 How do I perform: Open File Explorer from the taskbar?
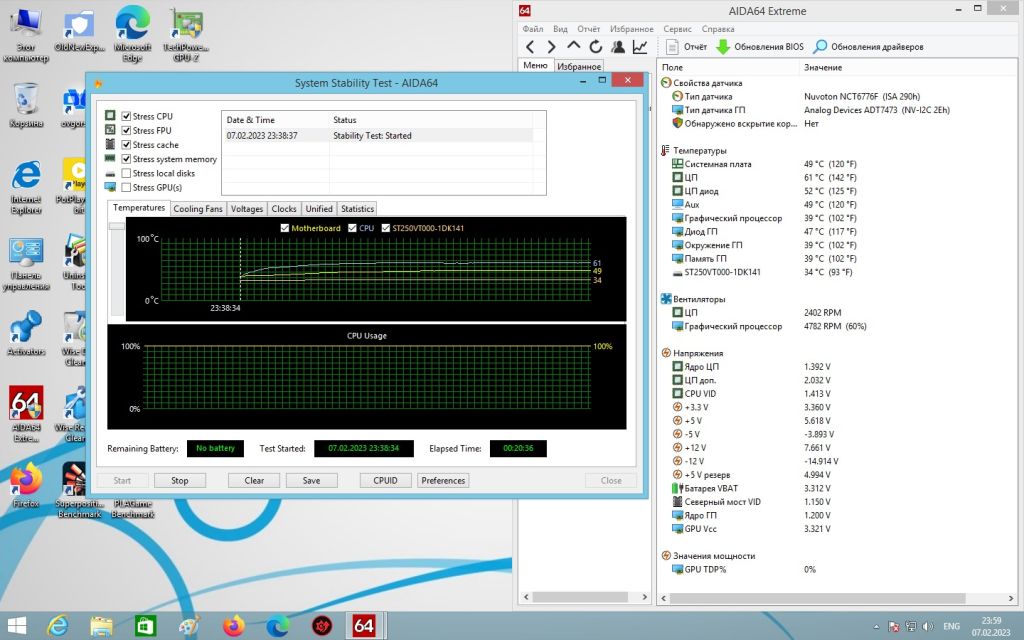[101, 626]
